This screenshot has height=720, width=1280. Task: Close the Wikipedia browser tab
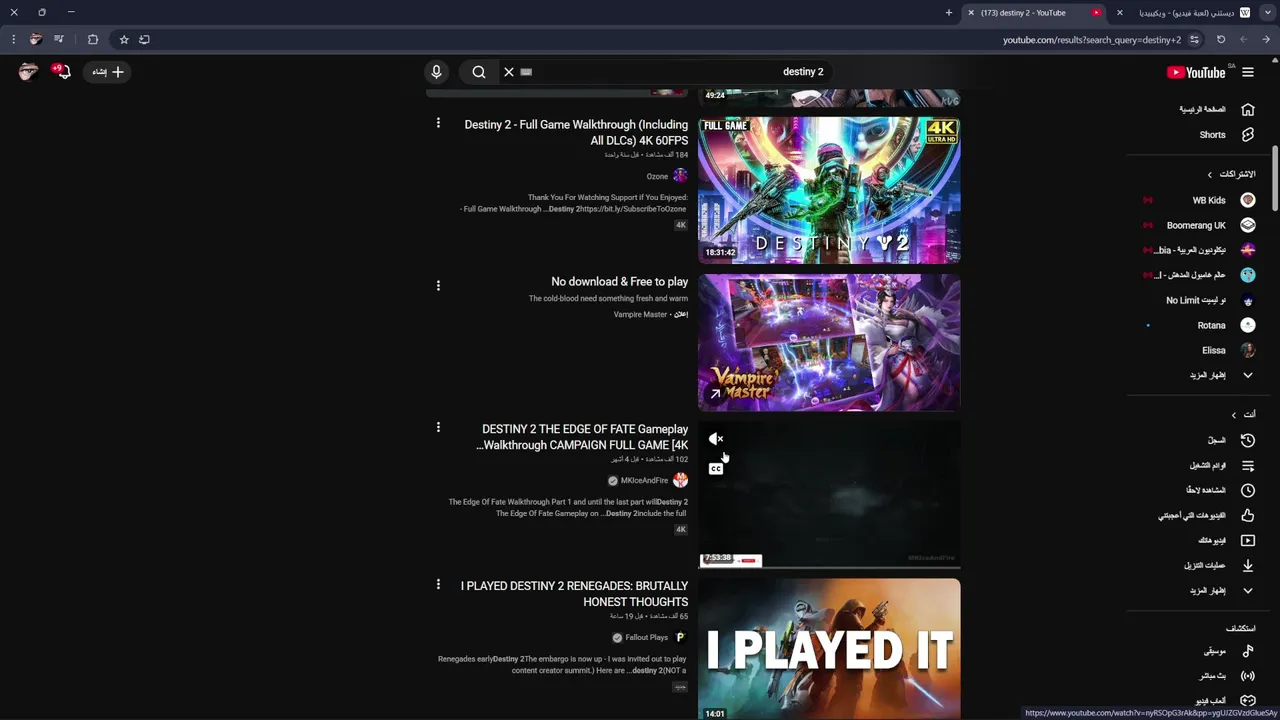click(x=1119, y=13)
